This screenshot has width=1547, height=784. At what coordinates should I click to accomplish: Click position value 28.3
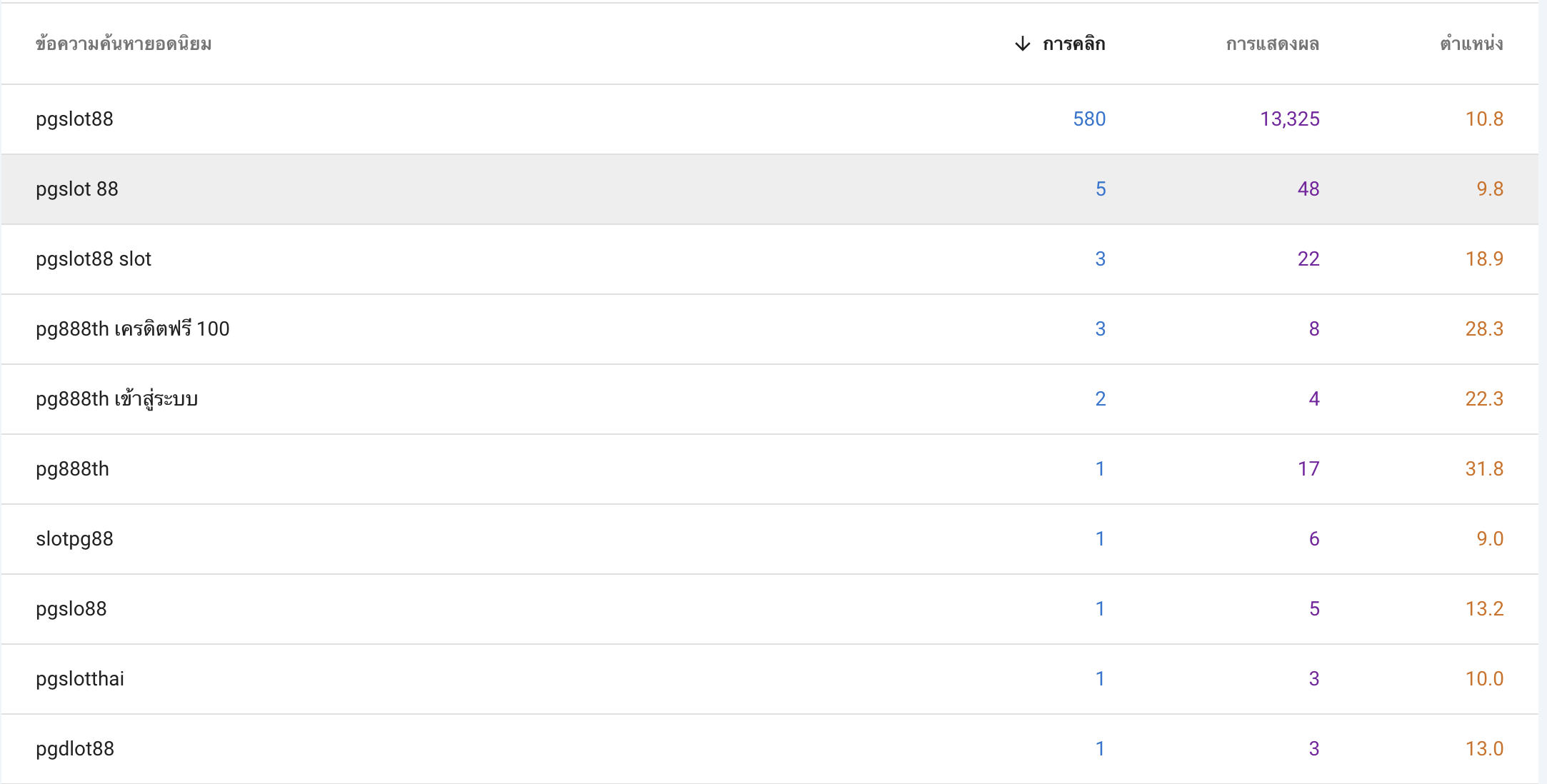[x=1484, y=329]
